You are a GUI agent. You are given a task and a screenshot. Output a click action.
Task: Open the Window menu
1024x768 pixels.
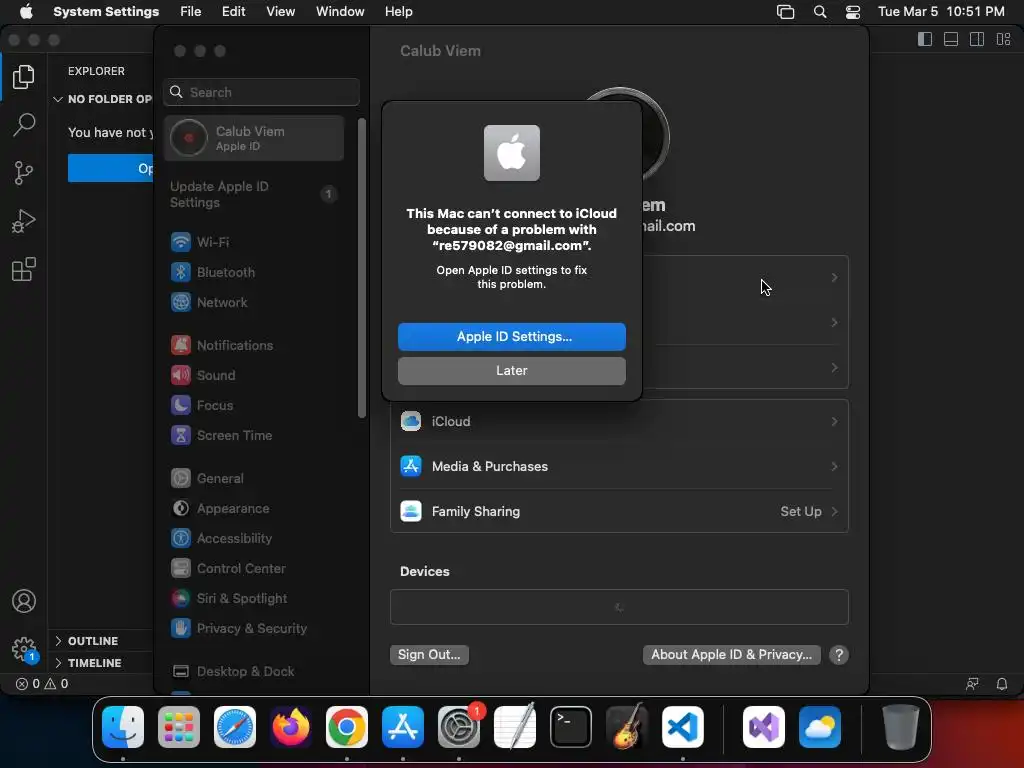340,11
